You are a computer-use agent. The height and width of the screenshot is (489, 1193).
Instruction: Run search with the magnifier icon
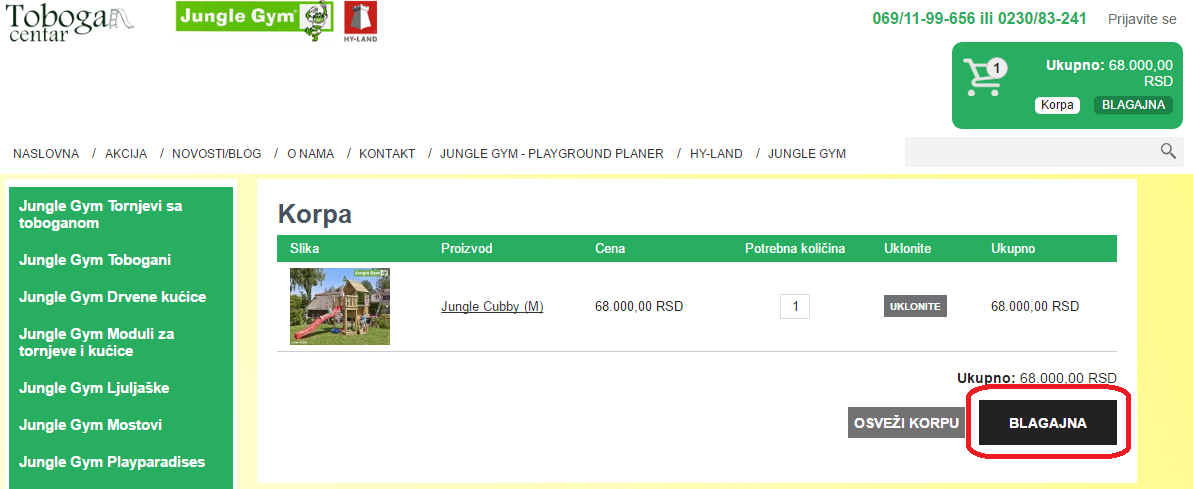[x=1169, y=151]
